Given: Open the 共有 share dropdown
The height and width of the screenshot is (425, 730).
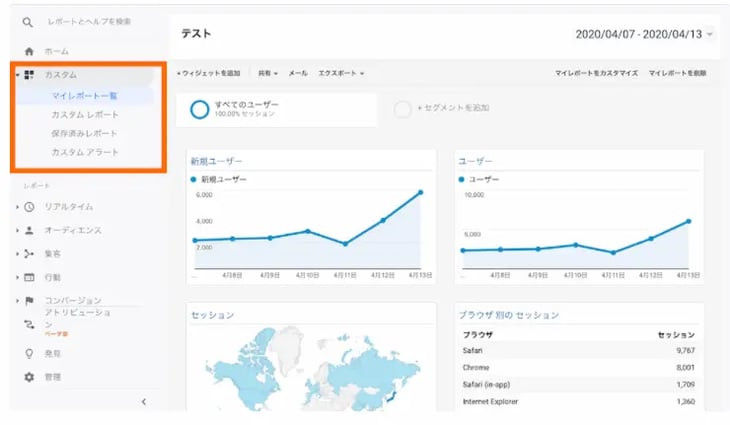Looking at the screenshot, I should coord(267,73).
